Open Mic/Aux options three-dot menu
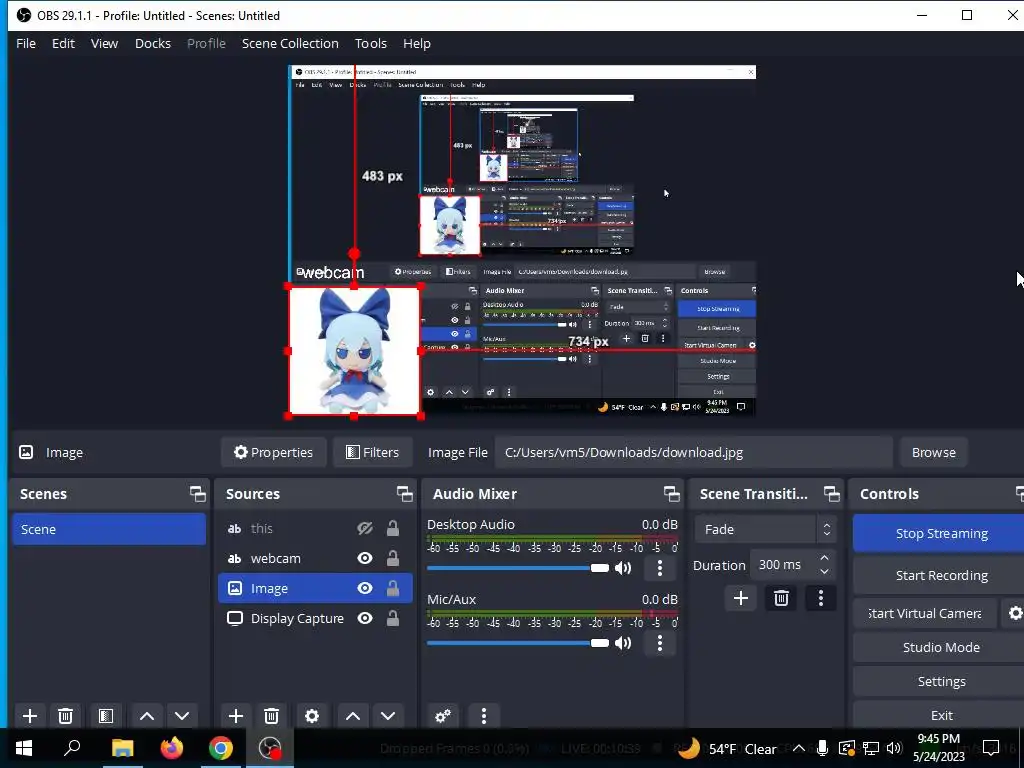 pyautogui.click(x=660, y=643)
